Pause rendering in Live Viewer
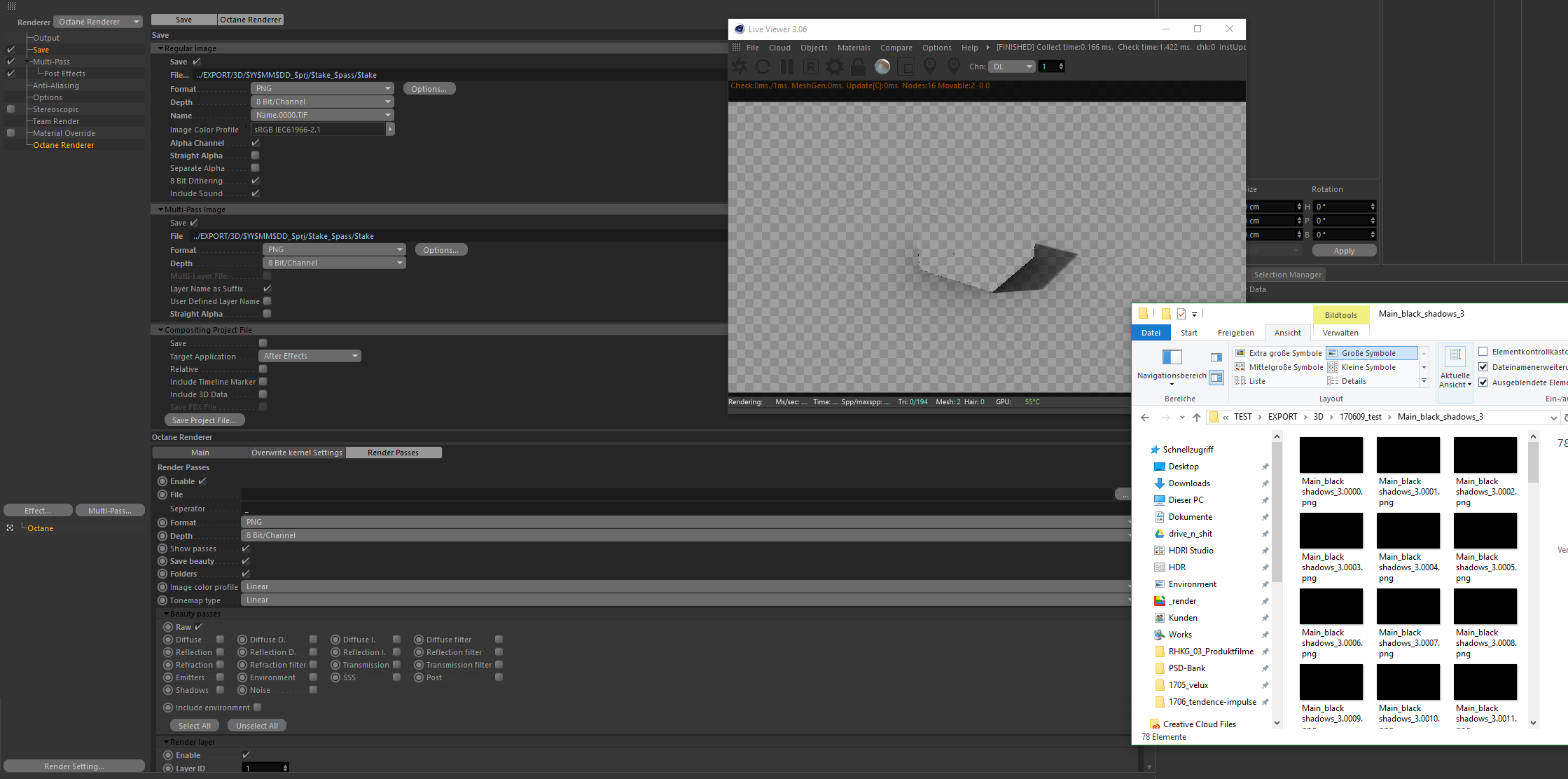The width and height of the screenshot is (1568, 779). 786,67
